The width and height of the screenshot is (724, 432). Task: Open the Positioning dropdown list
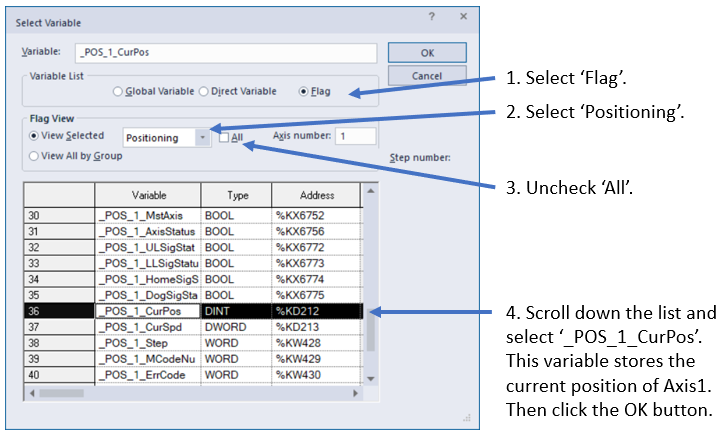coord(203,137)
